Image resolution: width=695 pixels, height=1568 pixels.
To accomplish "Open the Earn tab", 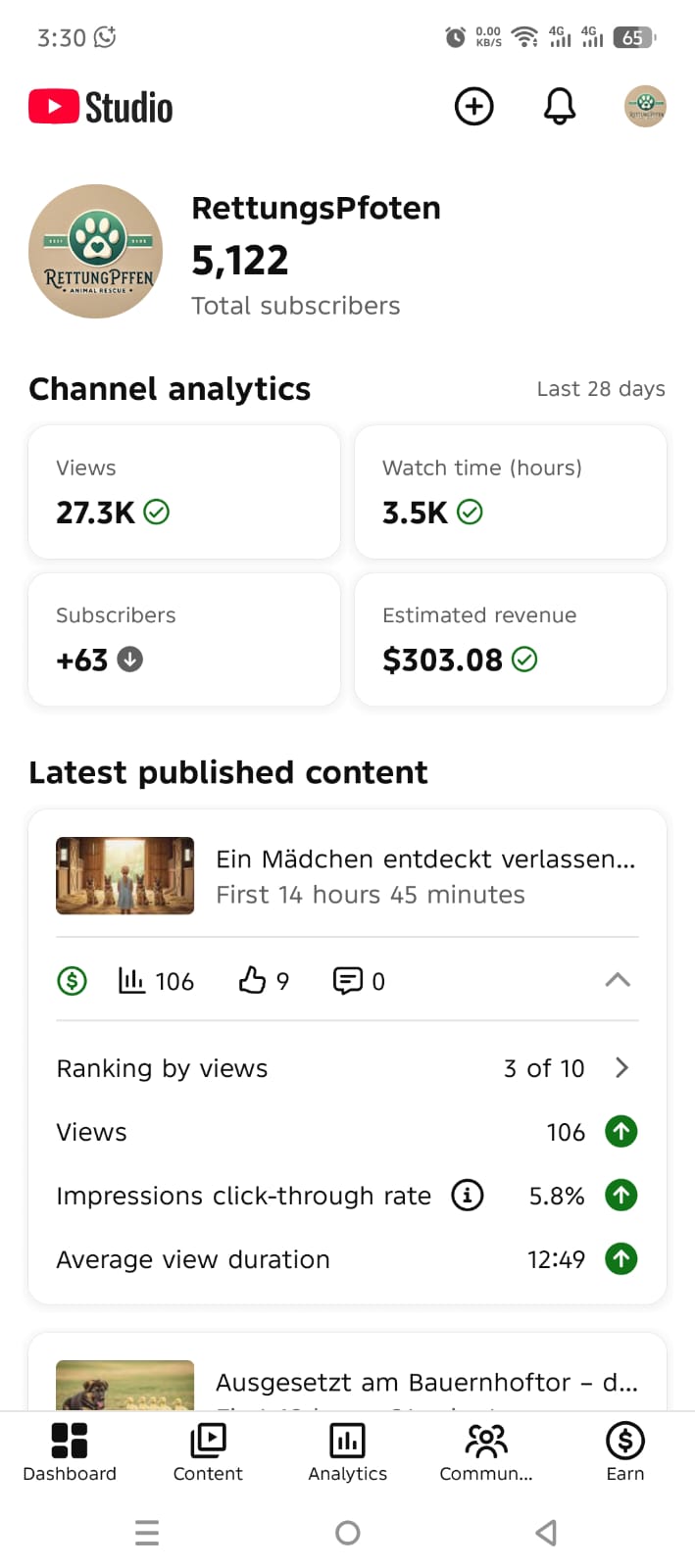I will pyautogui.click(x=624, y=1451).
